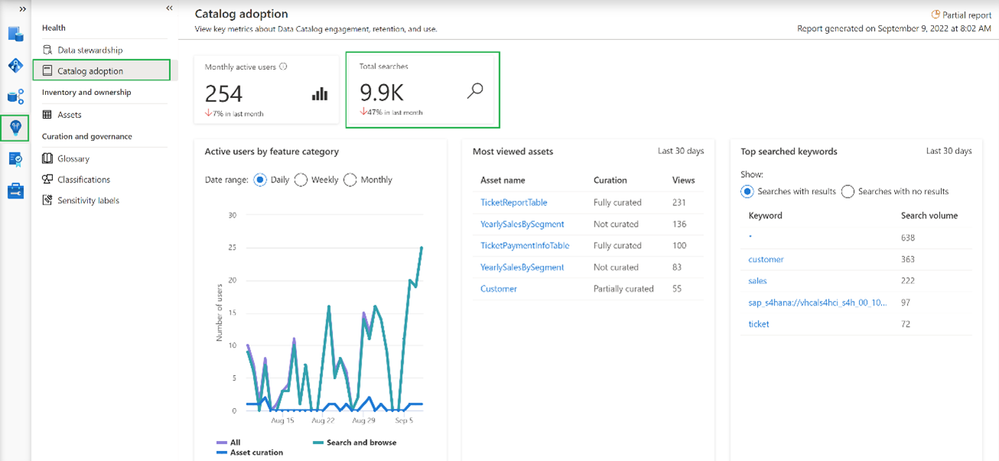This screenshot has height=461, width=999.
Task: Open the Data Catalog icon in rail
Action: [x=15, y=34]
